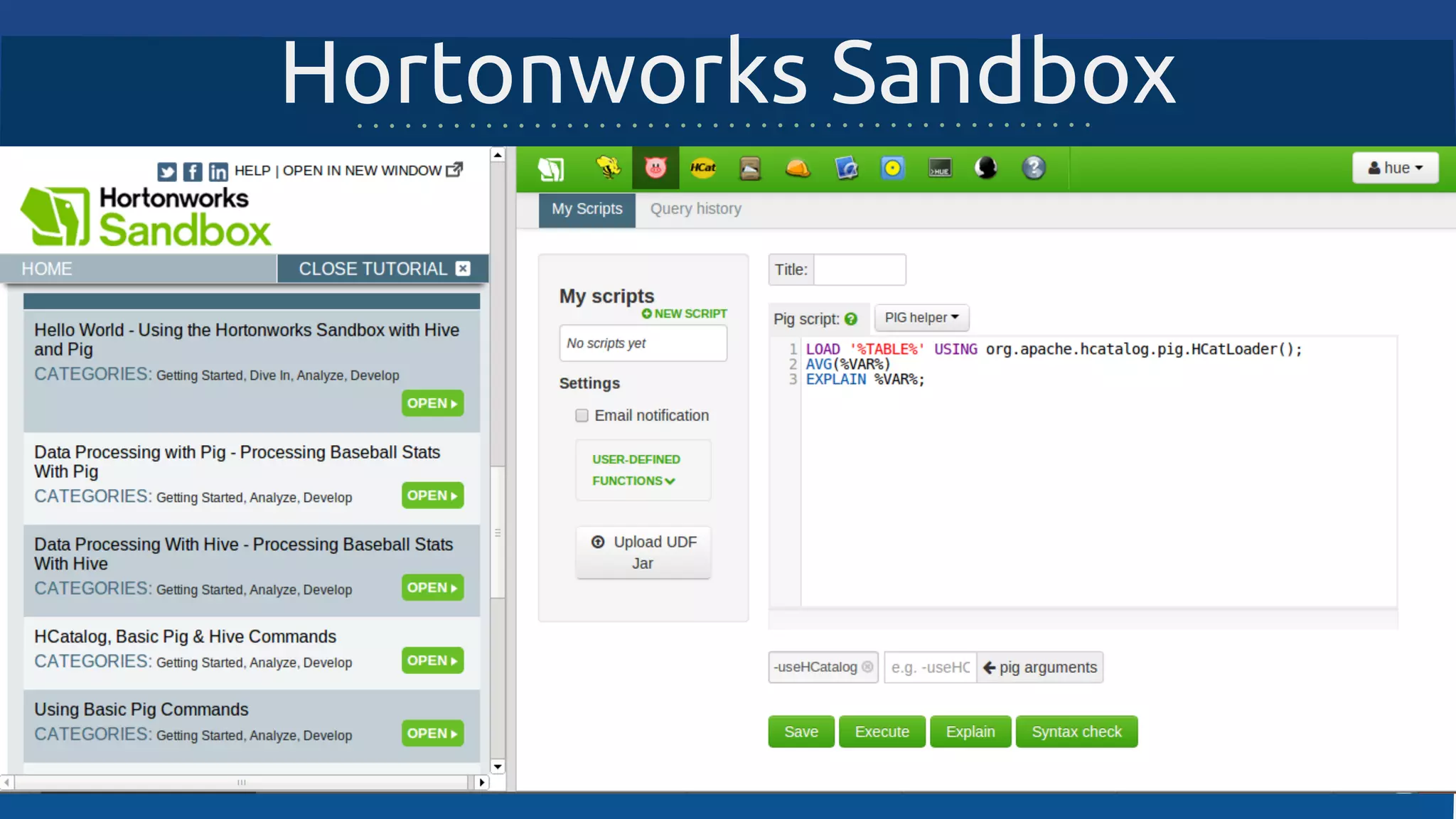This screenshot has width=1456, height=819.
Task: Click 'Hello World - Using the Hortonworks Sandbox' title
Action: (247, 340)
